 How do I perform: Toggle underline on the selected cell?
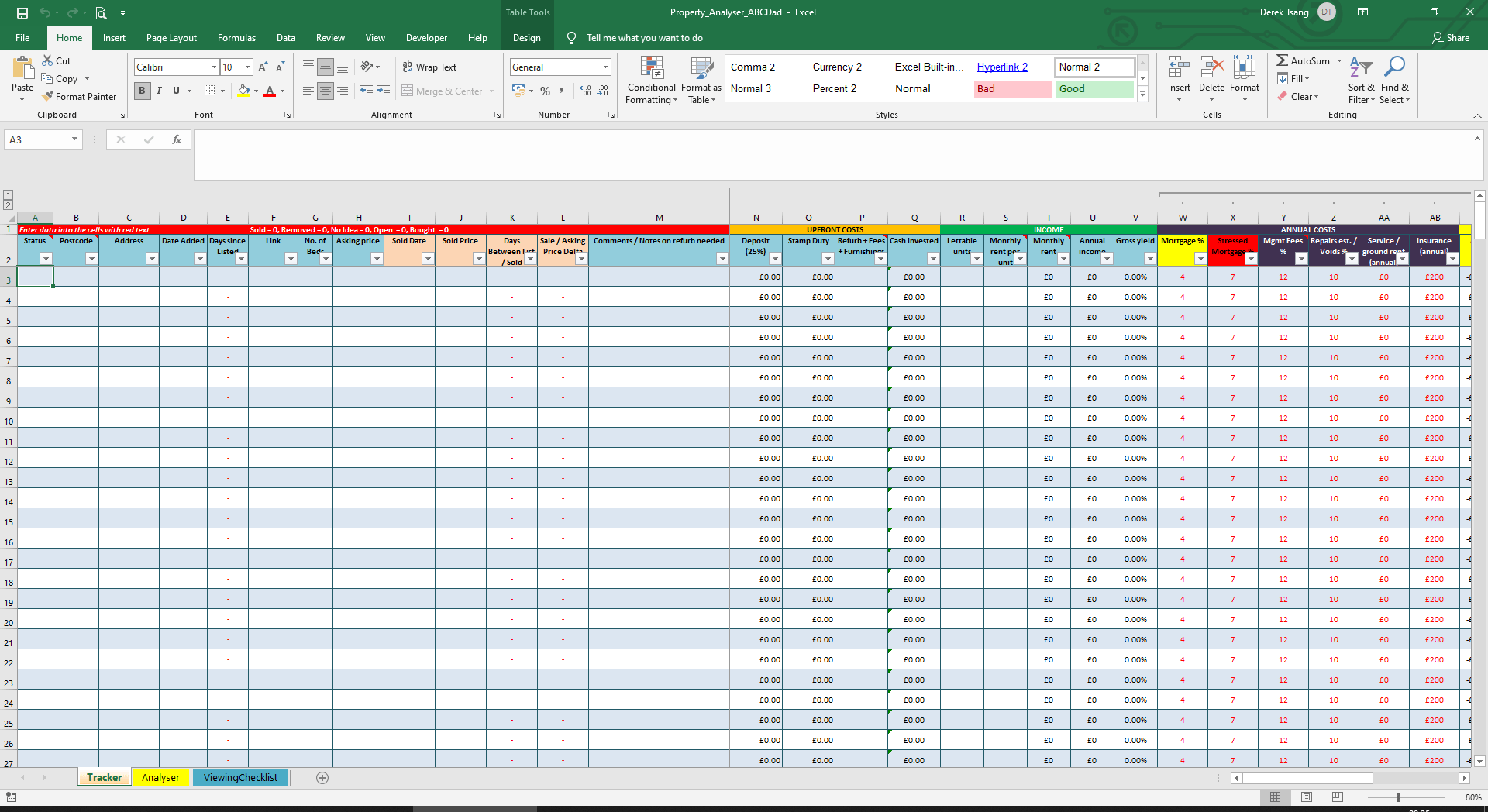pos(175,91)
